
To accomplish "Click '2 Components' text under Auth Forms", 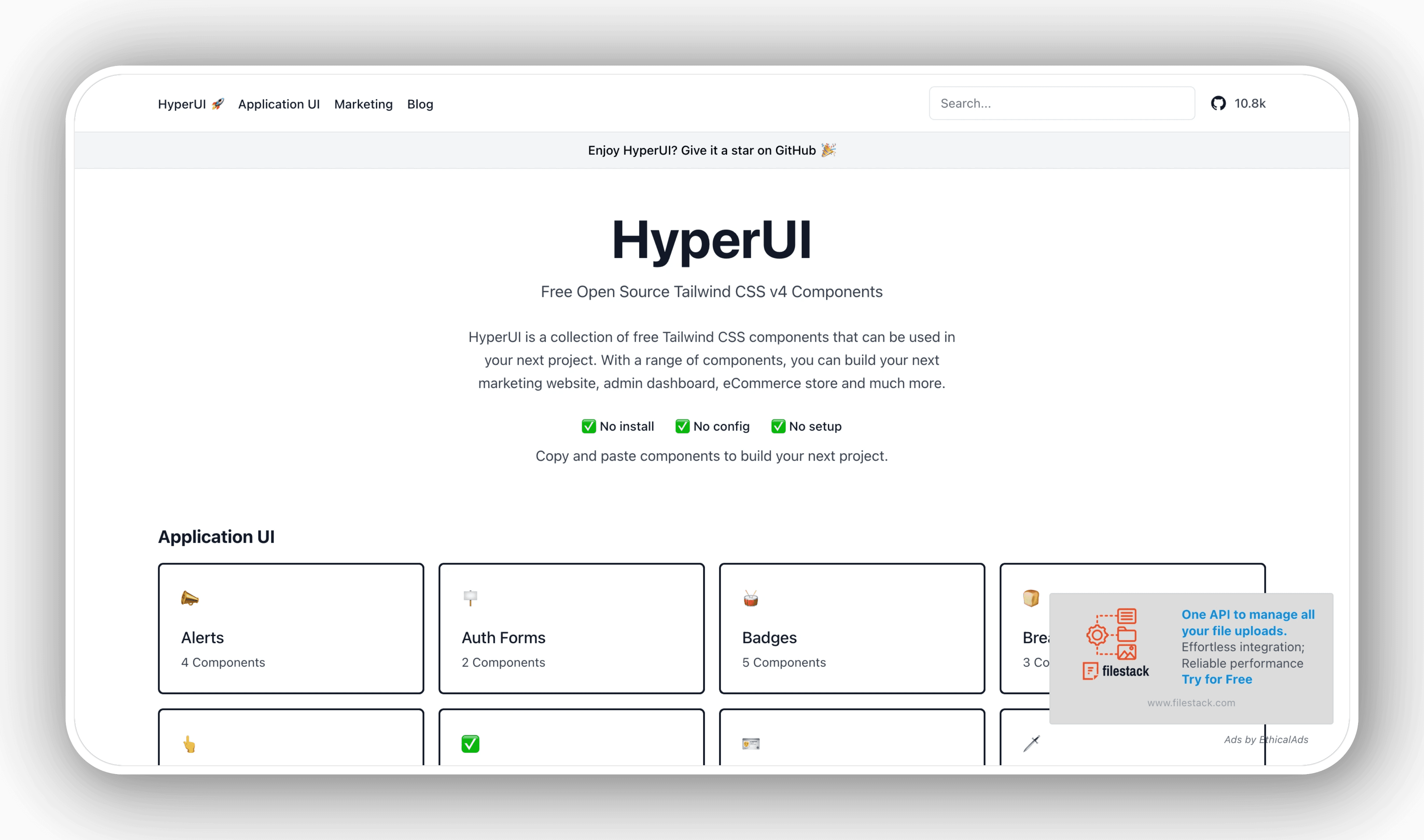I will (x=503, y=662).
